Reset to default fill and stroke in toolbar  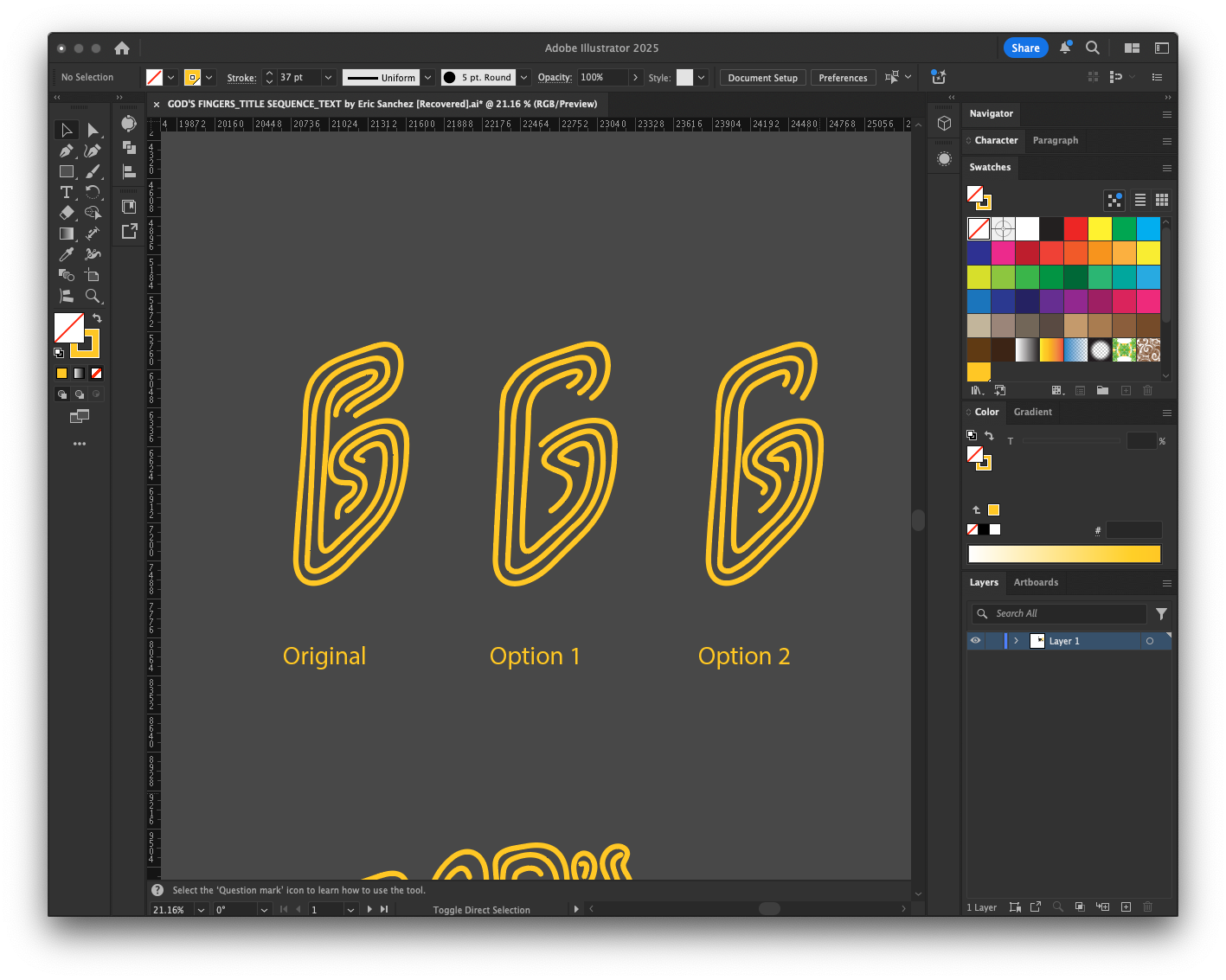point(59,353)
